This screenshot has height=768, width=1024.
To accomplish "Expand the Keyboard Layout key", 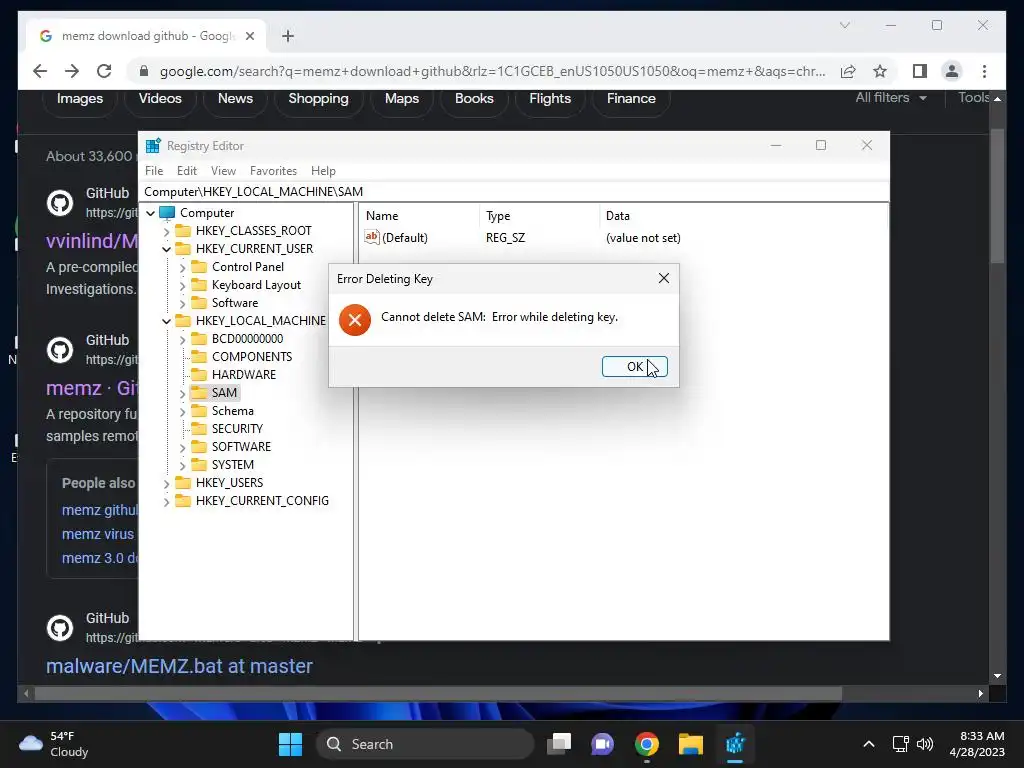I will pos(182,285).
